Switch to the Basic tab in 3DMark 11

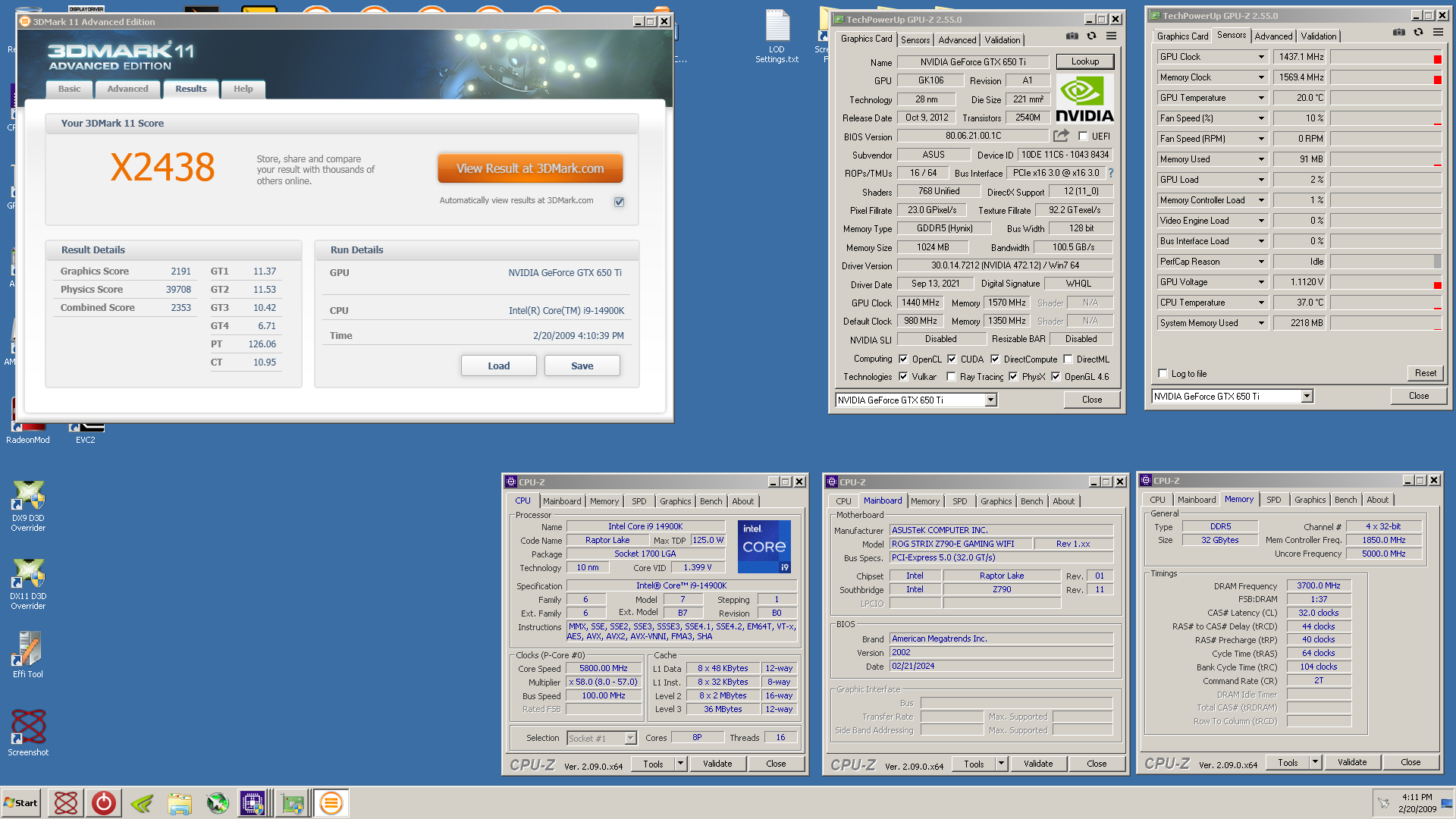click(x=70, y=89)
